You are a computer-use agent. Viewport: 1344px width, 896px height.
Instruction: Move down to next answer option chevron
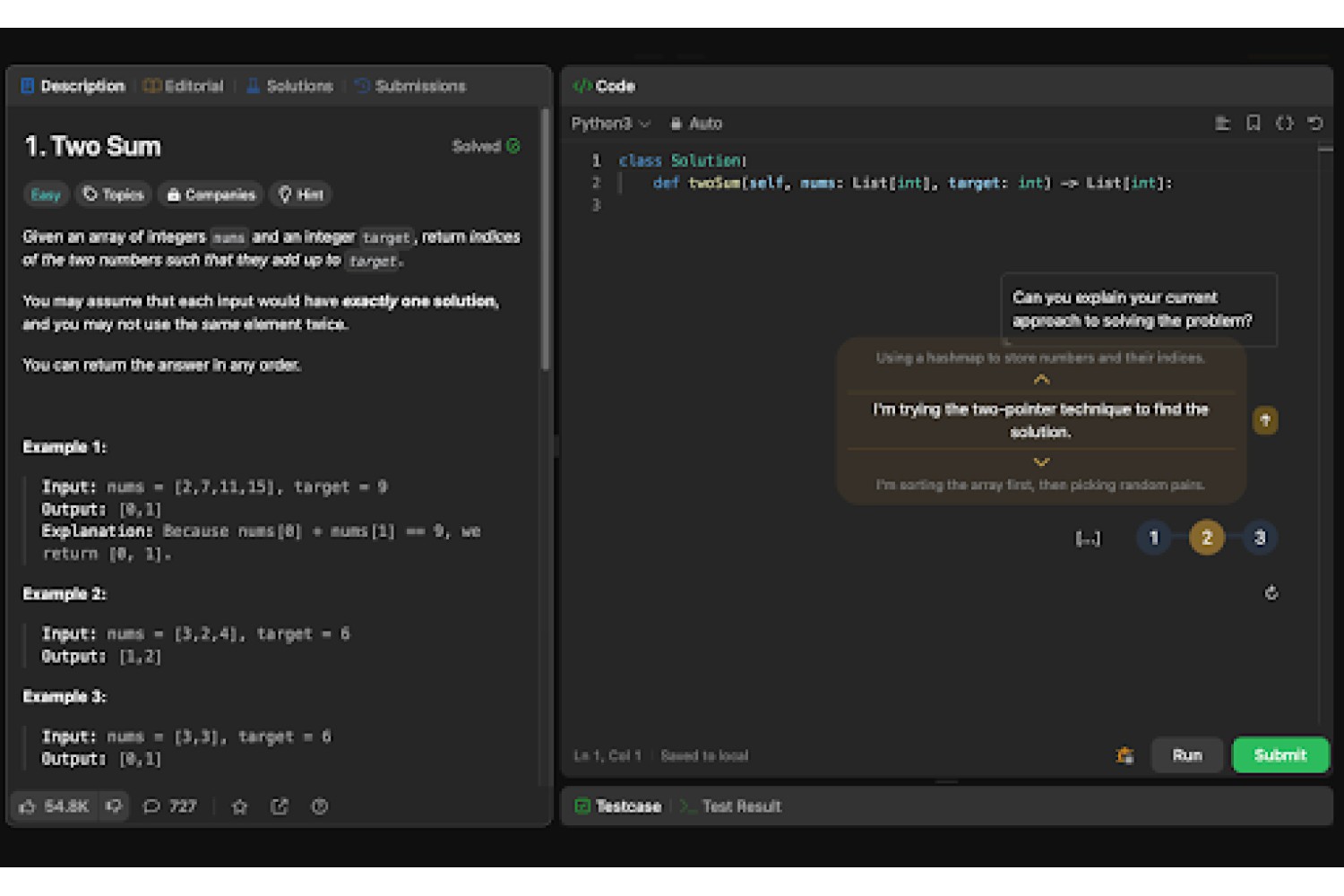tap(1041, 462)
